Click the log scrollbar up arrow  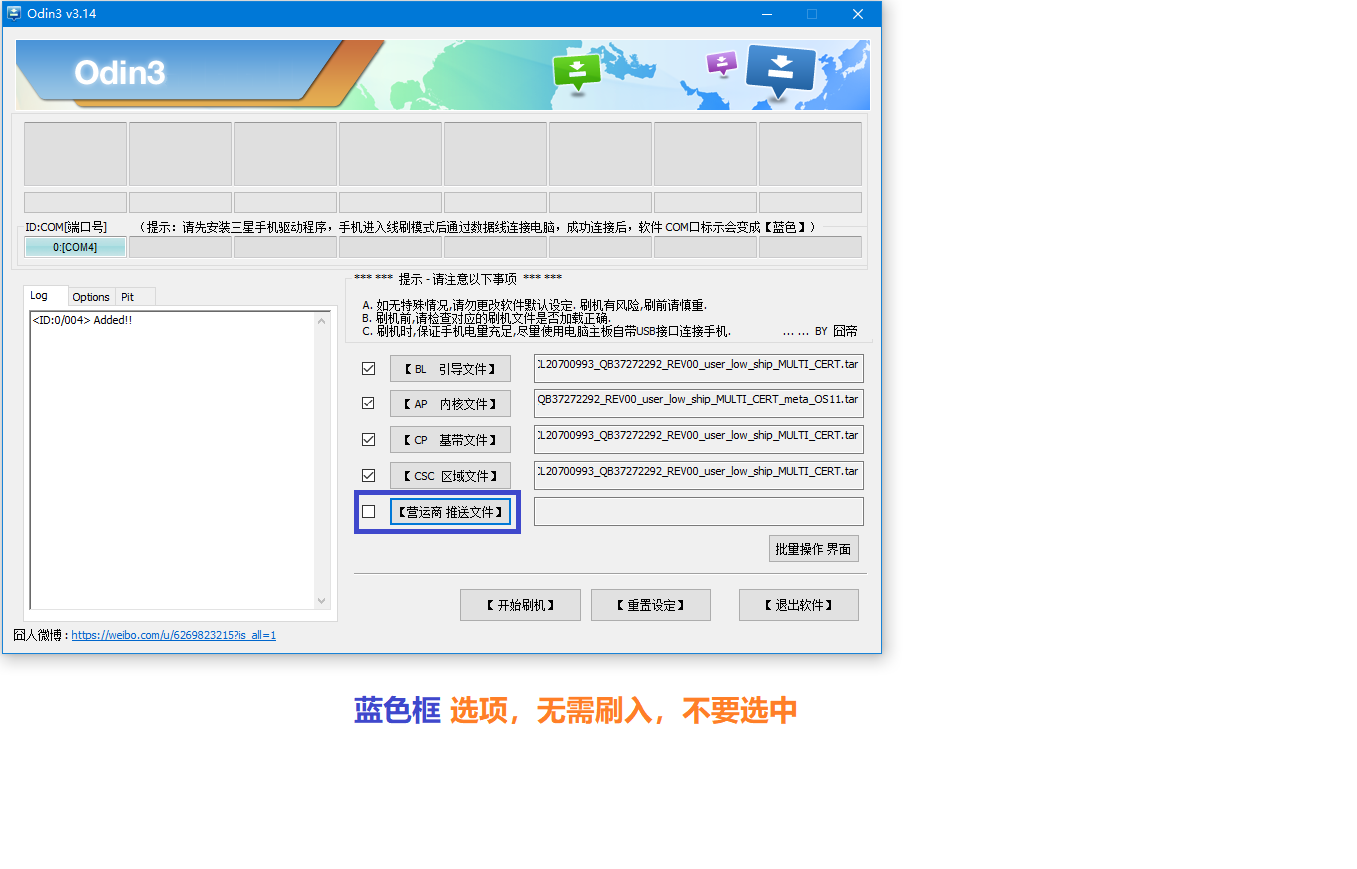tap(322, 321)
